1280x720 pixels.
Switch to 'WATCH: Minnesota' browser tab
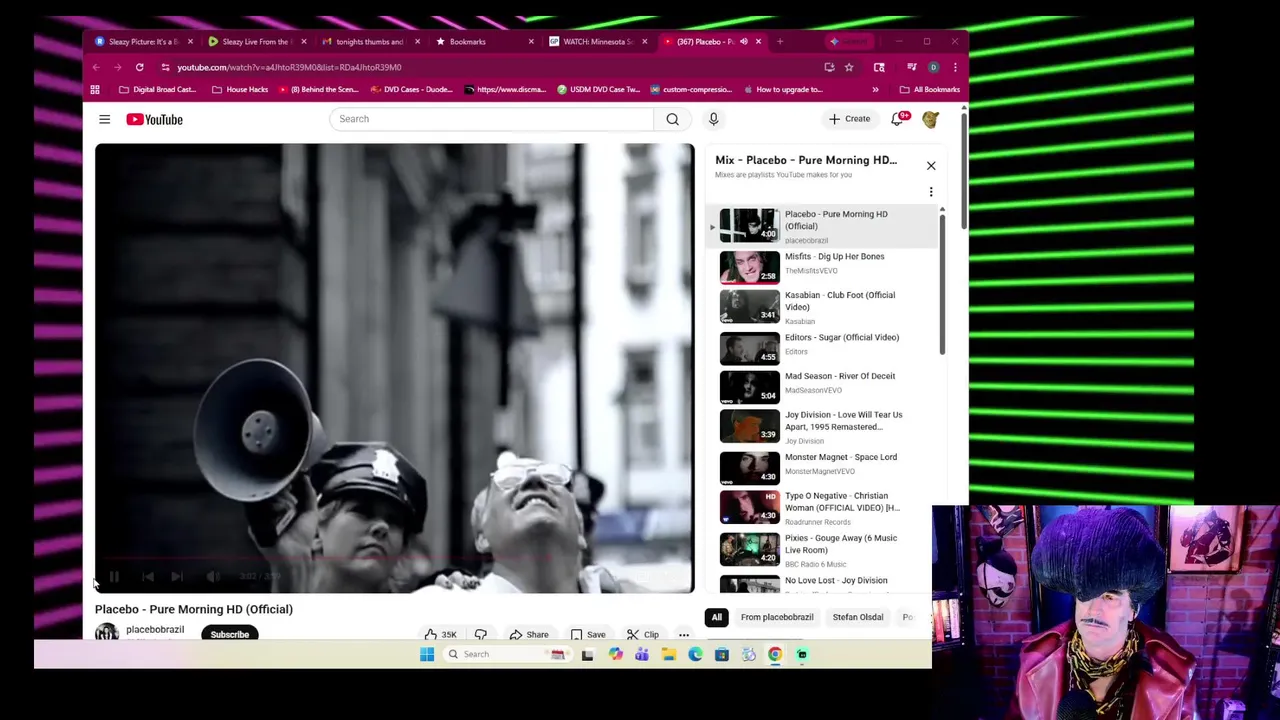click(x=598, y=42)
